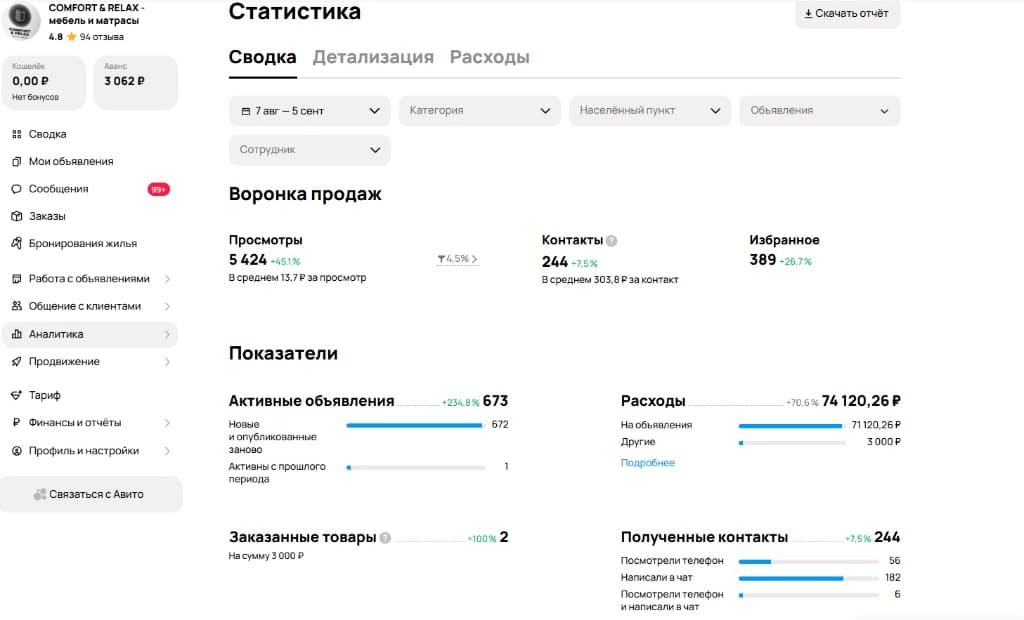Image resolution: width=1024 pixels, height=620 pixels.
Task: Open the Категория dropdown
Action: click(x=479, y=111)
